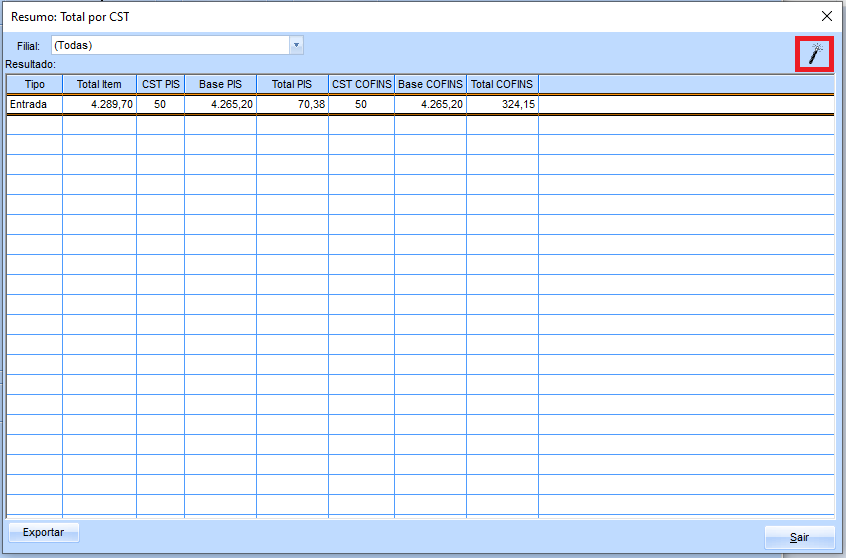Select the 50 cell under CST PIS
Image resolution: width=846 pixels, height=558 pixels.
pos(160,104)
